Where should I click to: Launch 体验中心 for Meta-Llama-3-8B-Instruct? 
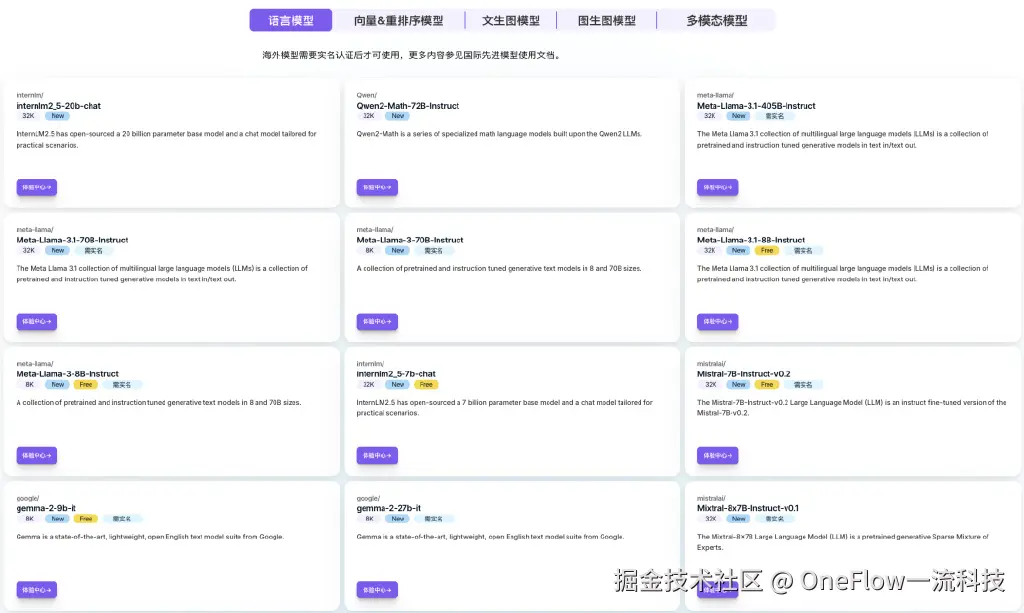(x=37, y=455)
